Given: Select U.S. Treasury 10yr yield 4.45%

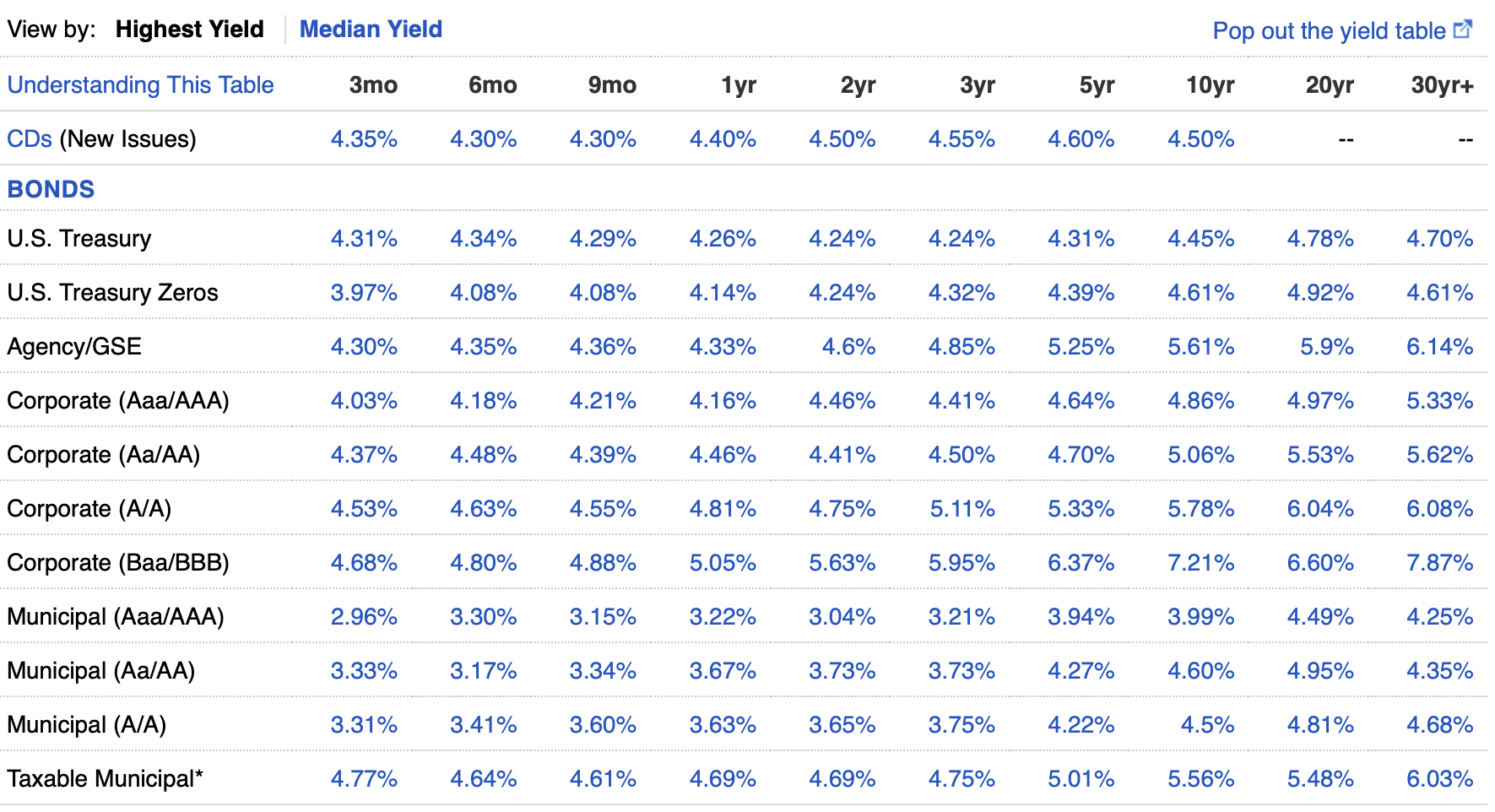Looking at the screenshot, I should 1200,239.
